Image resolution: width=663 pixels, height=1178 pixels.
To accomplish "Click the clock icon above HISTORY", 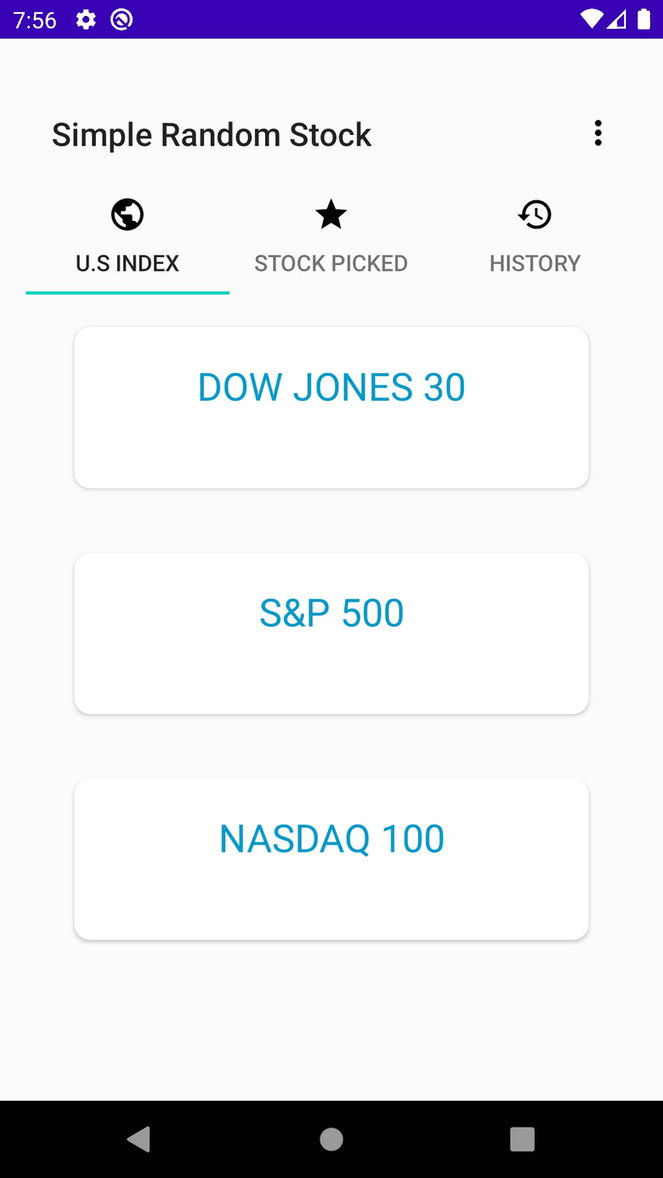I will pyautogui.click(x=535, y=214).
